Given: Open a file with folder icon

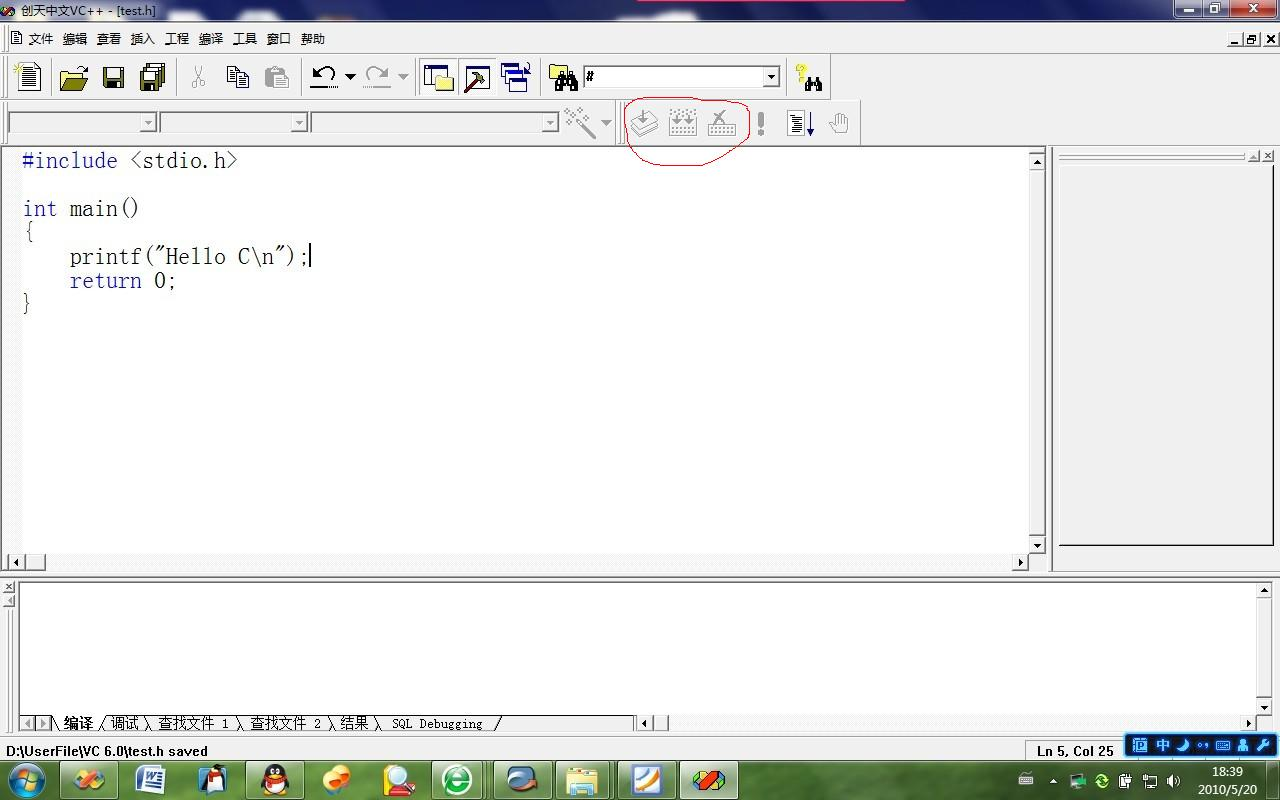Looking at the screenshot, I should click(73, 77).
